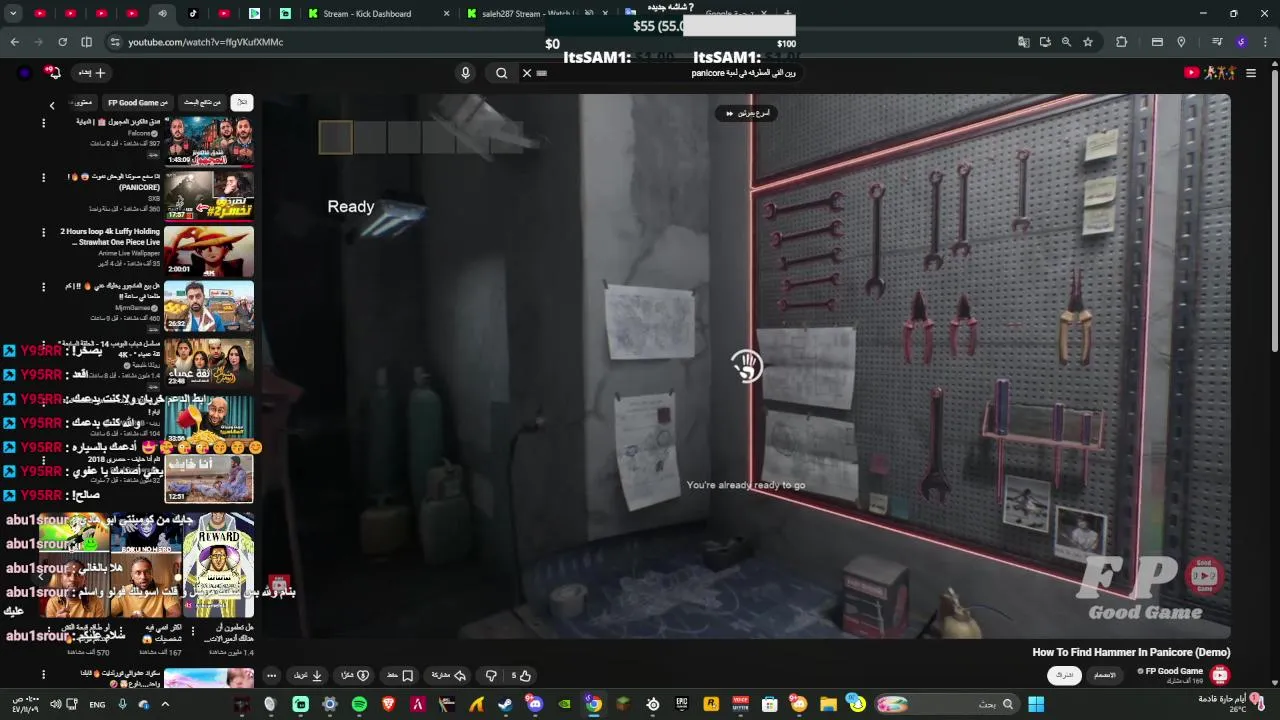Click the Create plus button

pos(92,73)
